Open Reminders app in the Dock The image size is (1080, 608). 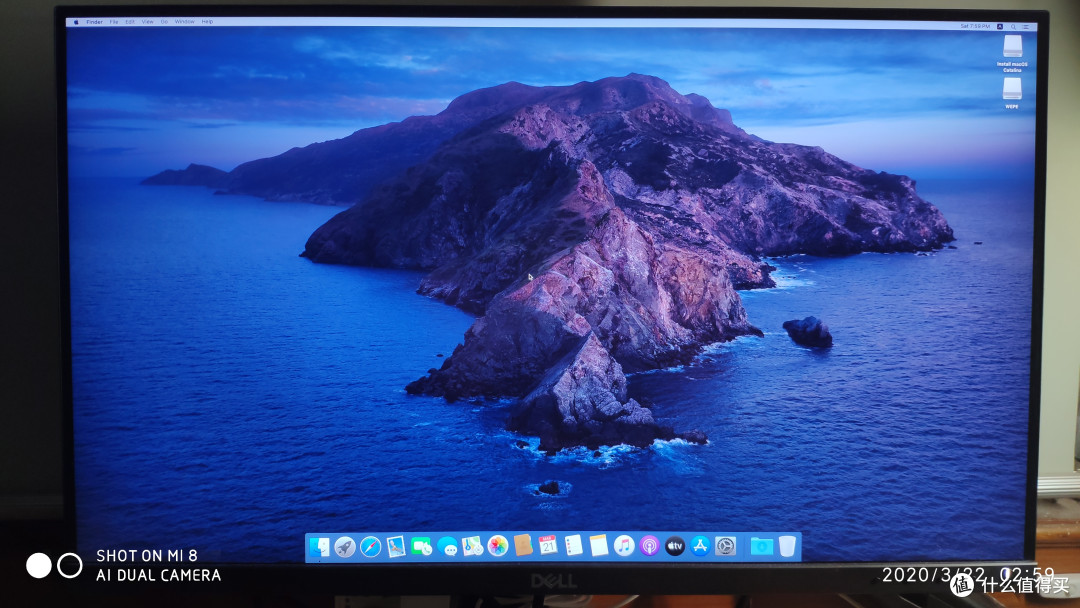pos(573,546)
